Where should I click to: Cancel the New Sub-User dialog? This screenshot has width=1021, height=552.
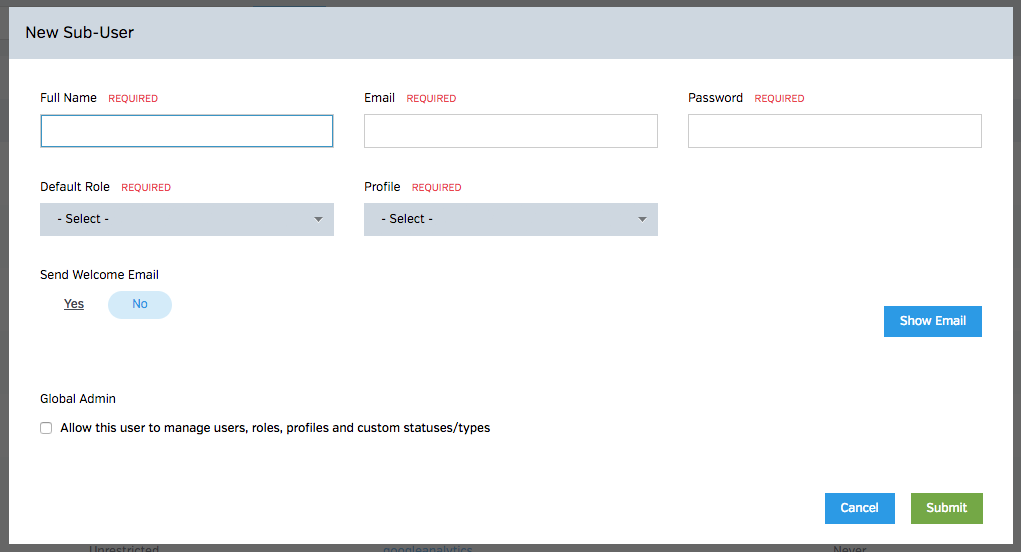coord(859,508)
